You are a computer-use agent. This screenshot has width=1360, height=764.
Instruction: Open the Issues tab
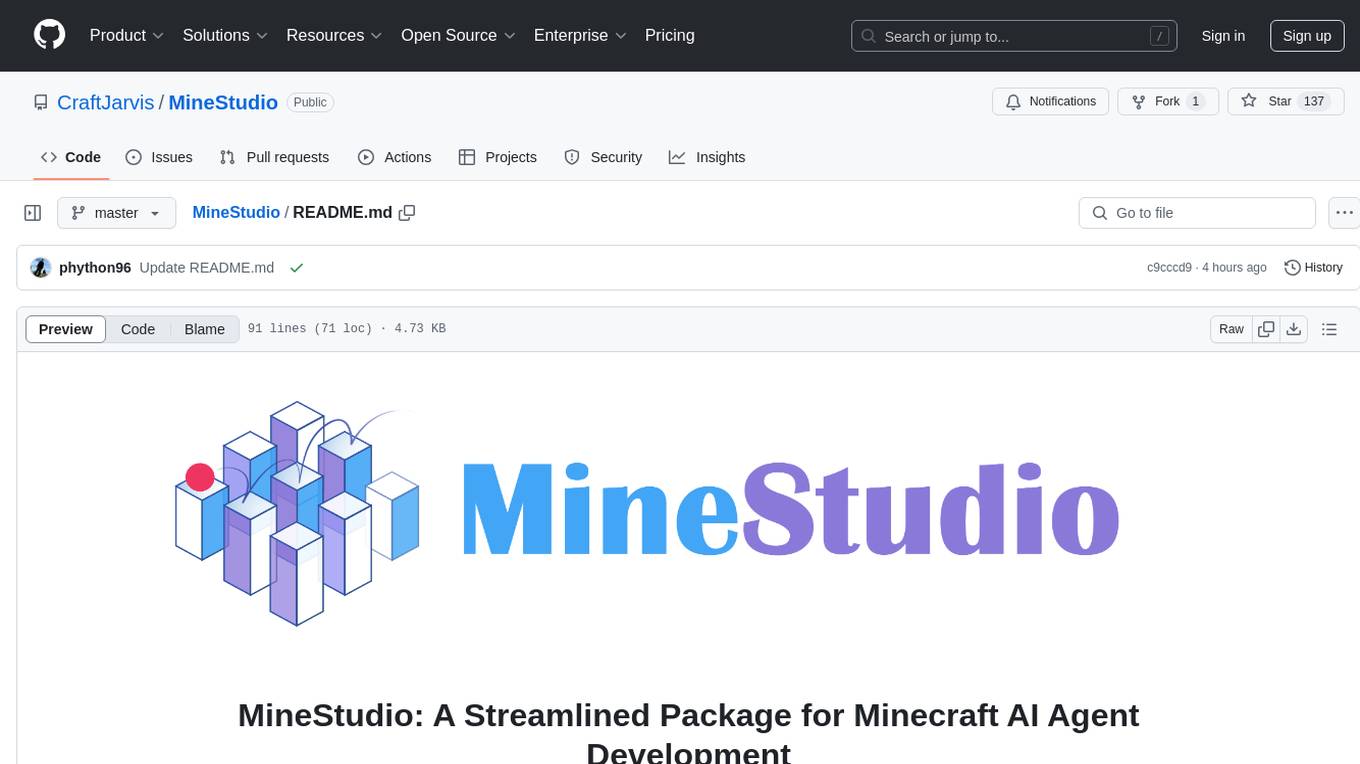tap(159, 157)
